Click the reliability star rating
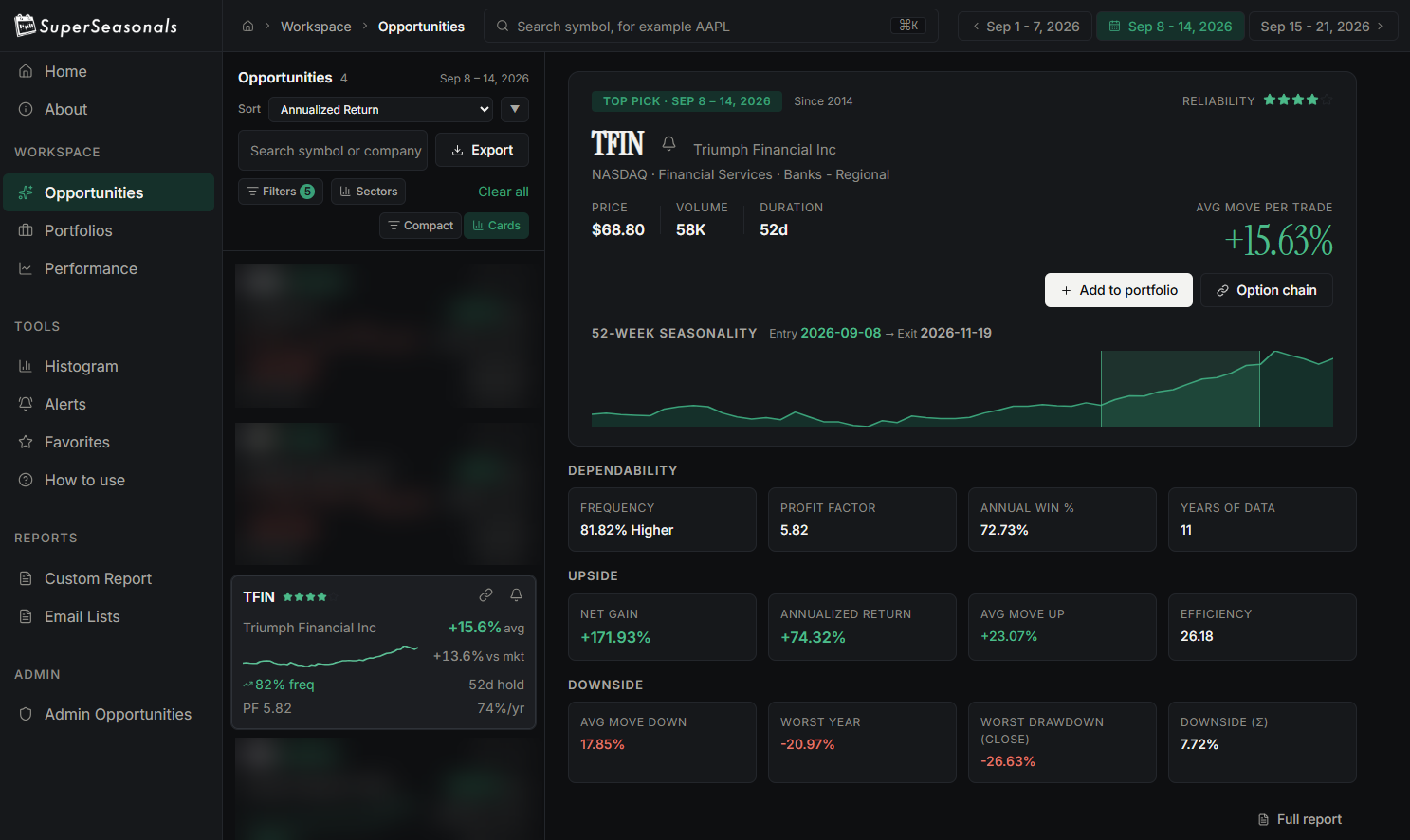The image size is (1410, 840). pyautogui.click(x=1298, y=100)
